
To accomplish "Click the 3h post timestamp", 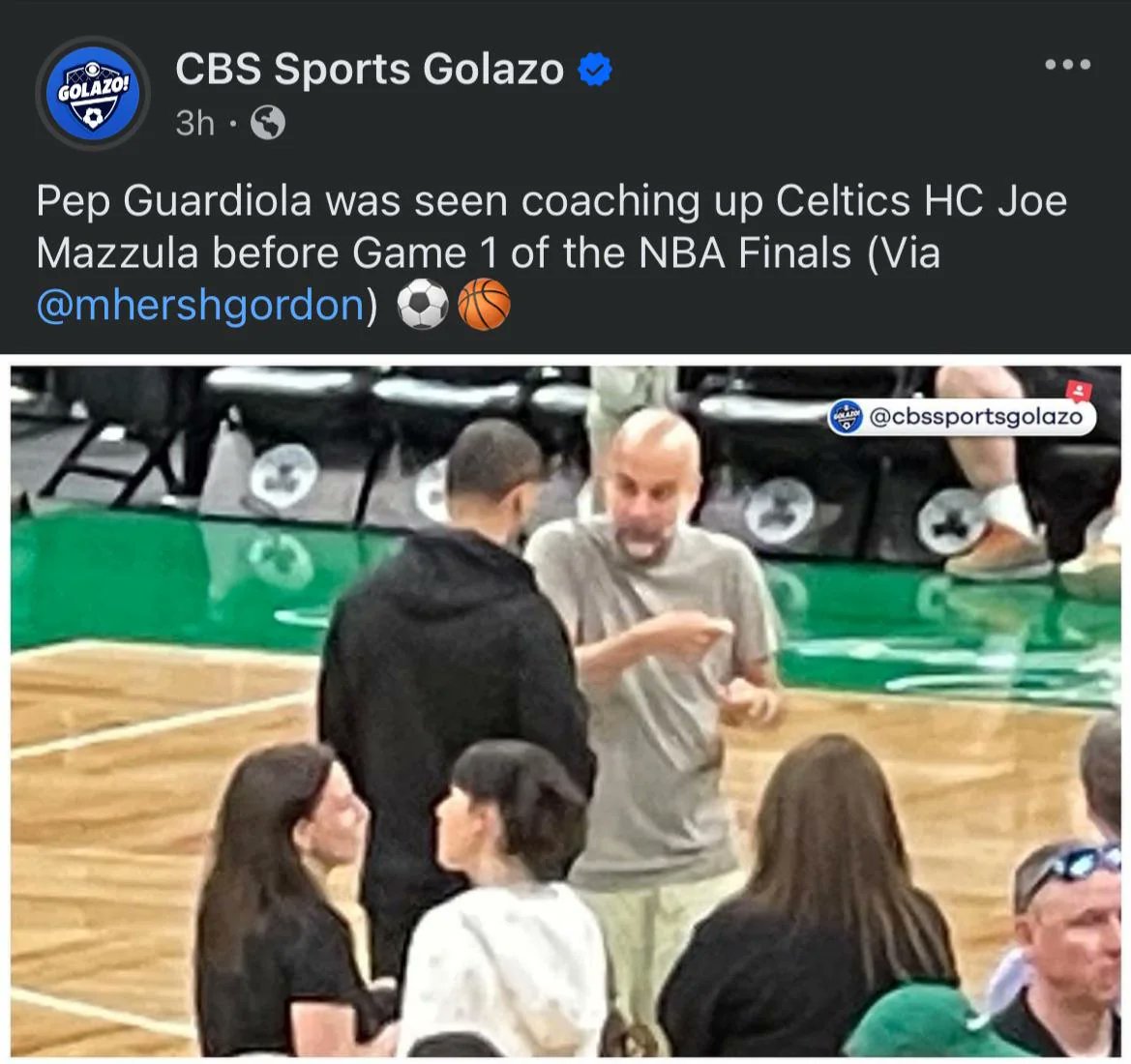I will pos(194,124).
